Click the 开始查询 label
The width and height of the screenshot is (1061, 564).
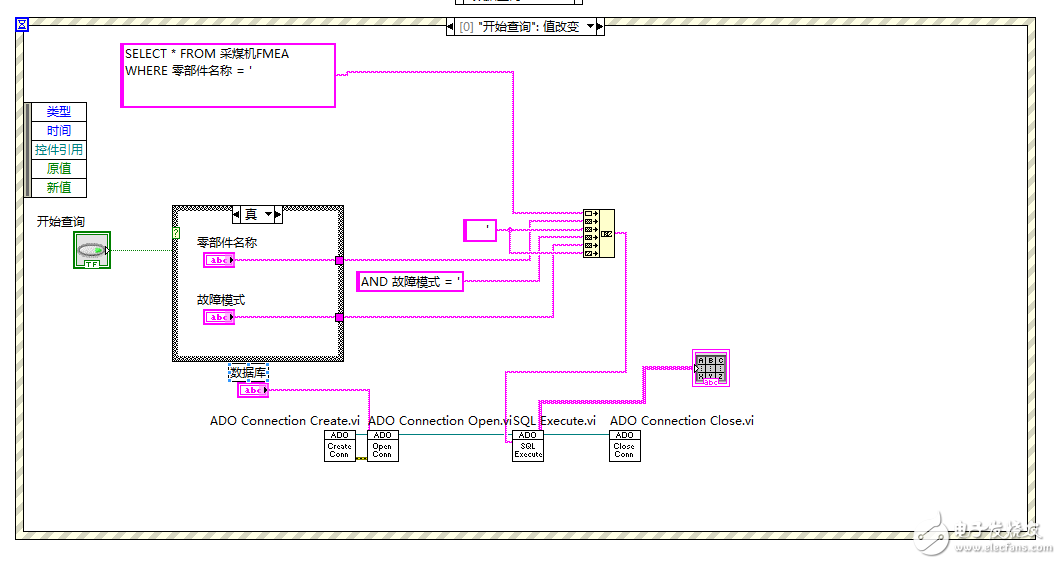pyautogui.click(x=61, y=222)
